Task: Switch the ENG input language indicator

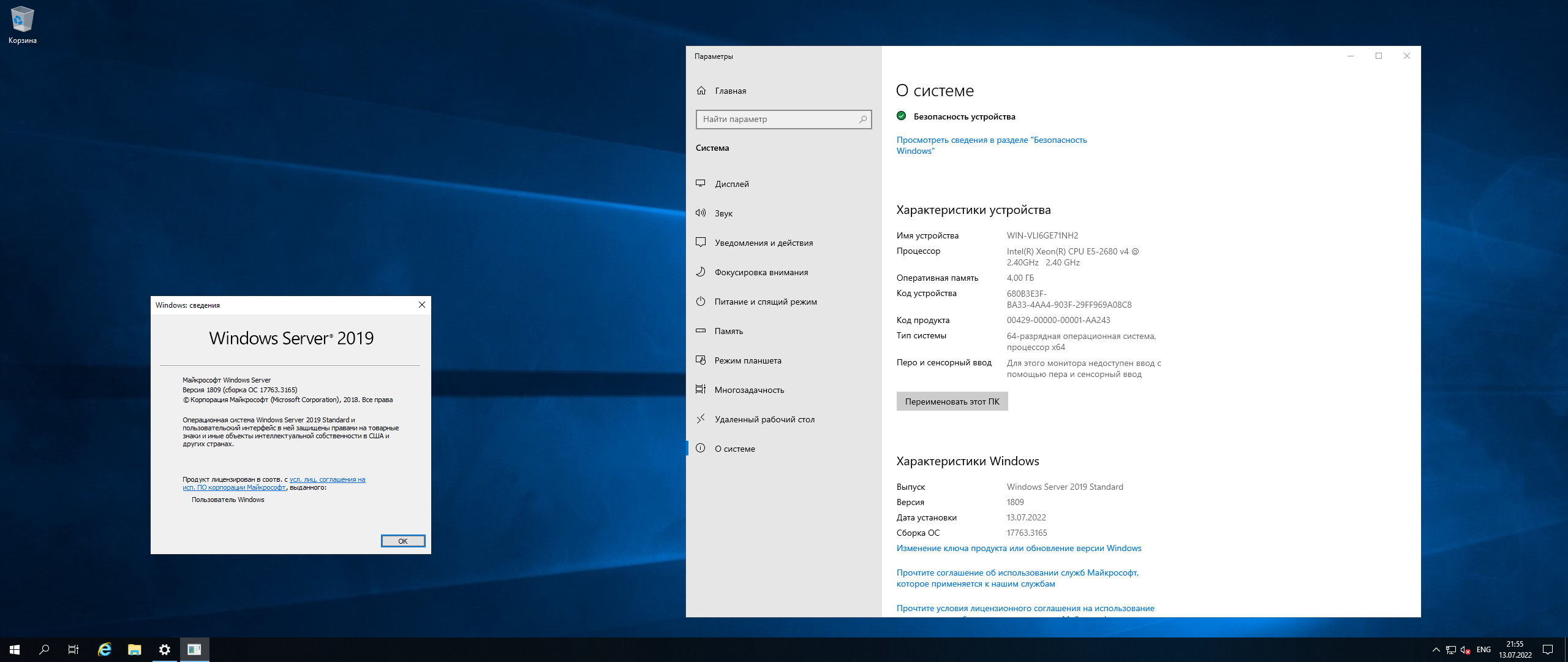Action: [1483, 650]
